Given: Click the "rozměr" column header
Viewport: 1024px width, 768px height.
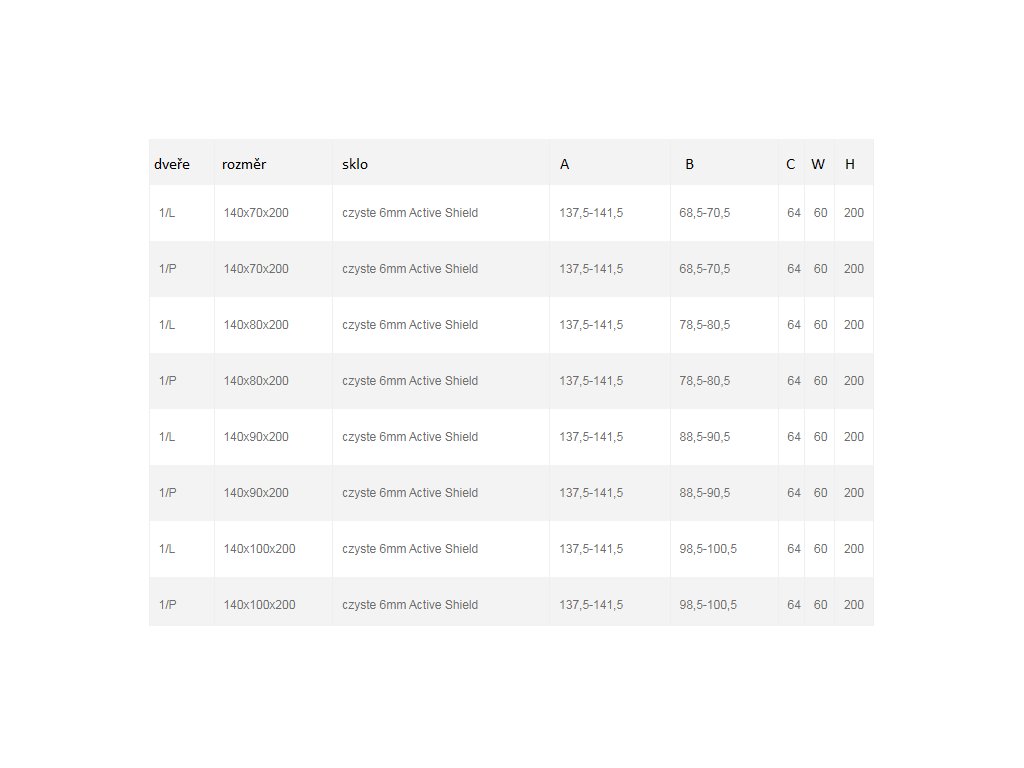Looking at the screenshot, I should (244, 164).
